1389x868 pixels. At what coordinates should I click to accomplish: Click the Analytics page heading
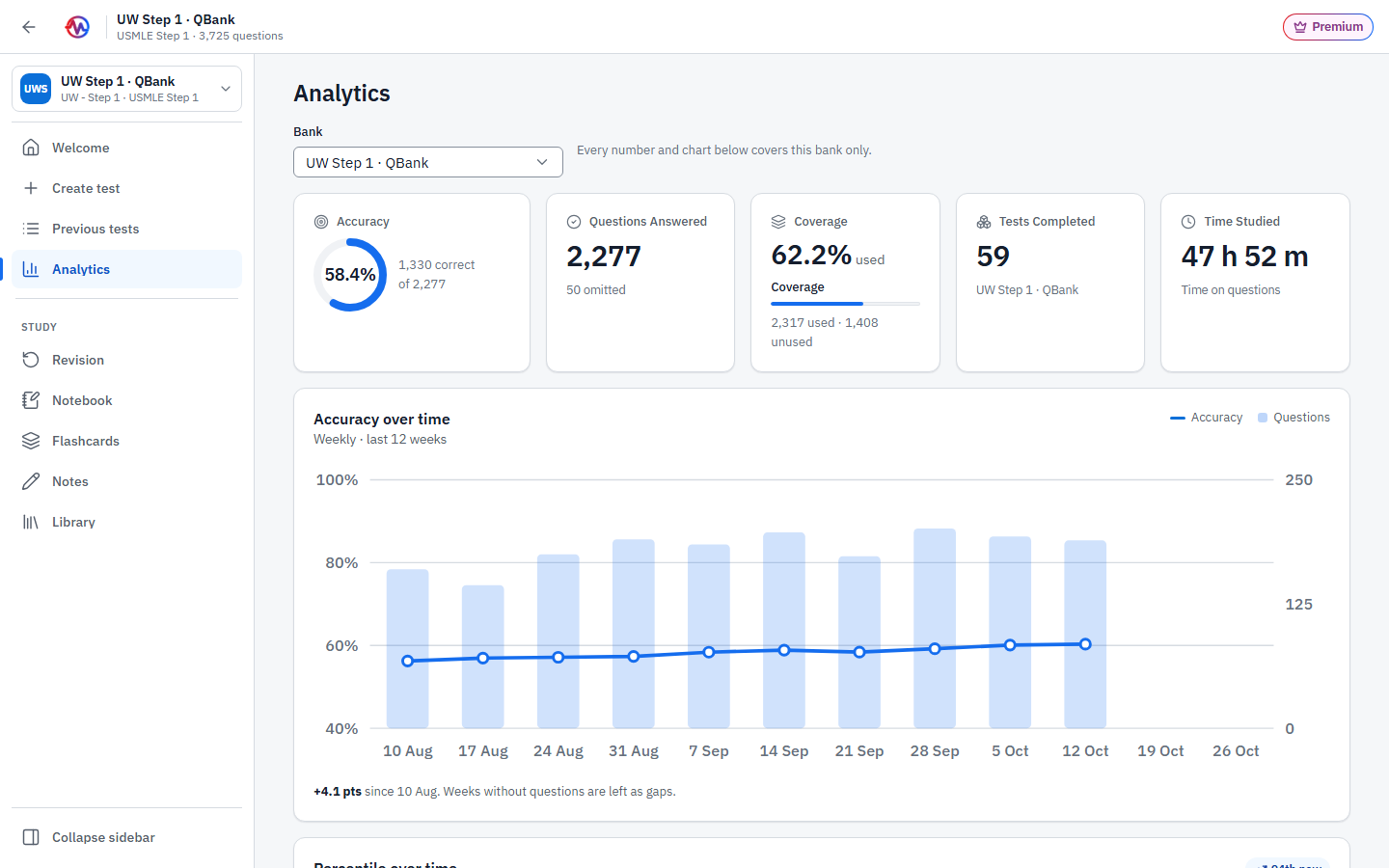pyautogui.click(x=341, y=94)
